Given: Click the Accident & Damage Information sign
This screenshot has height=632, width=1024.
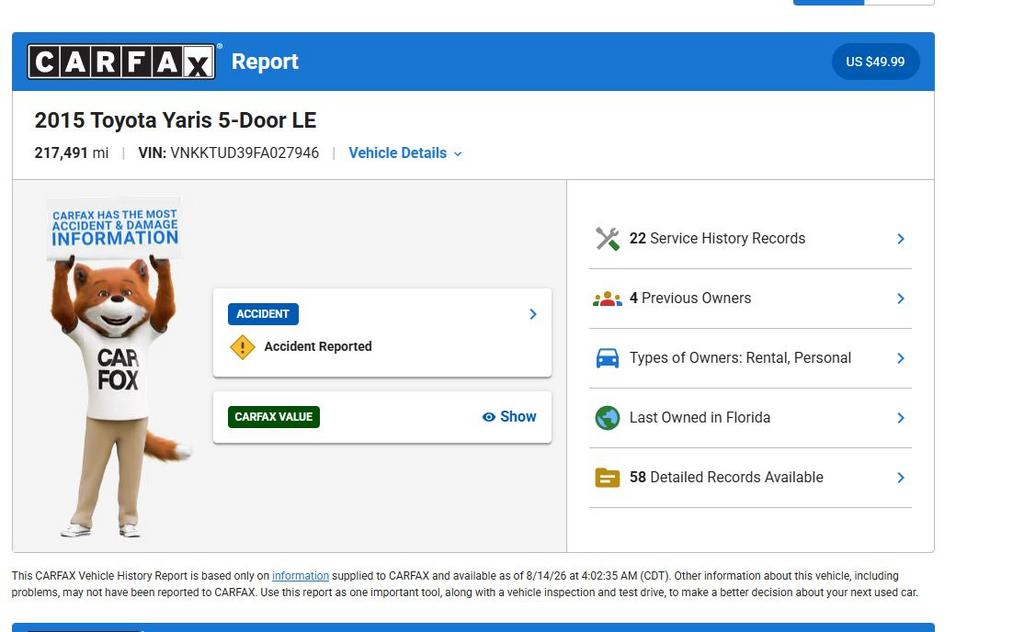Looking at the screenshot, I should pos(115,228).
